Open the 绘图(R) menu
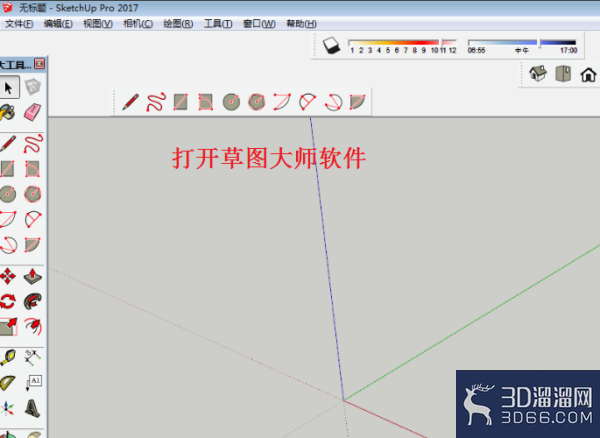600x438 pixels. click(178, 24)
